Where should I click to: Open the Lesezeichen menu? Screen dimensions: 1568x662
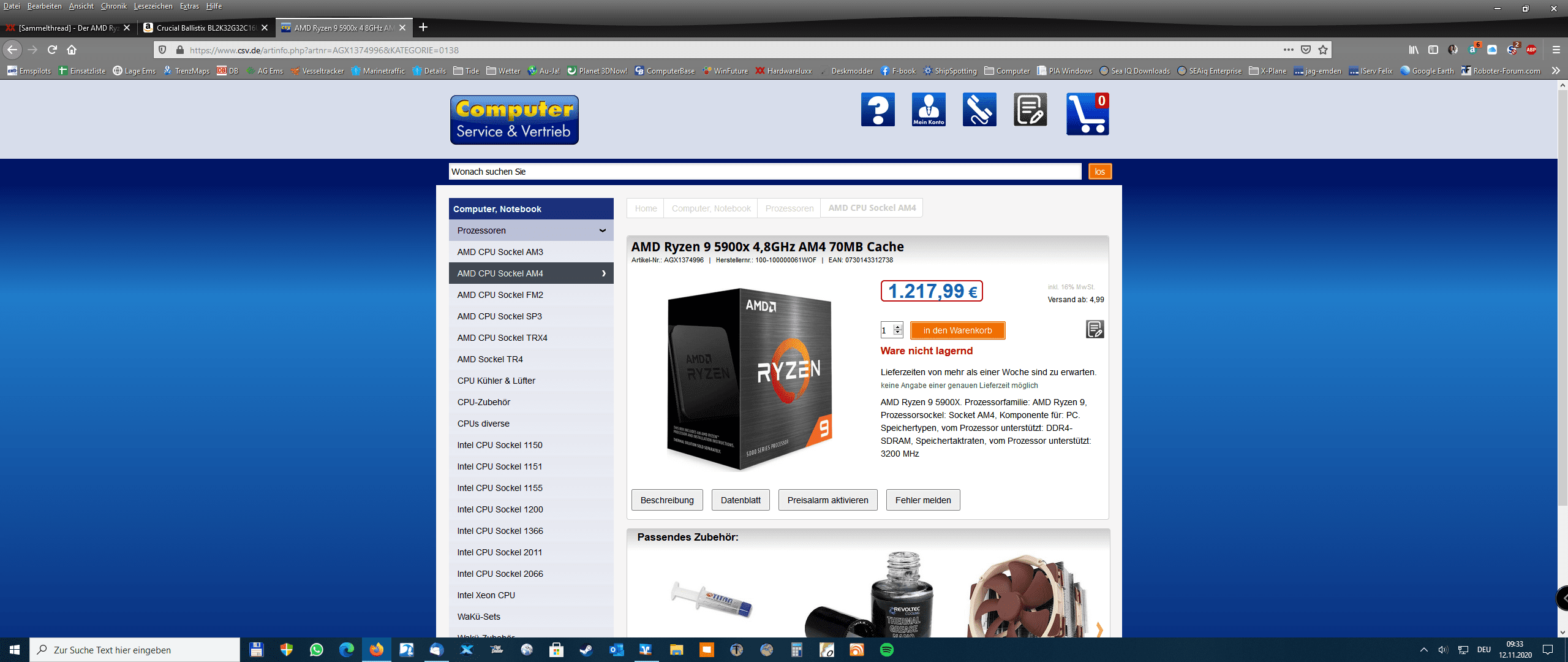[x=153, y=6]
